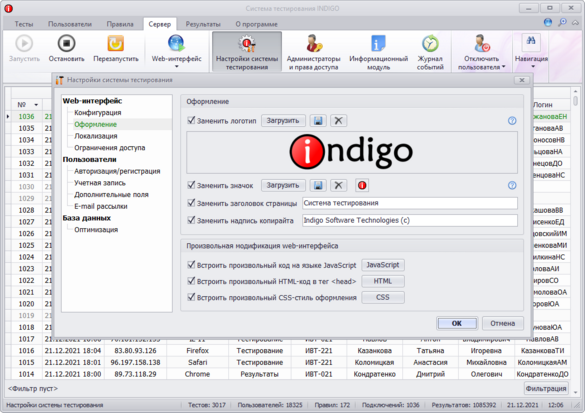Image resolution: width=585 pixels, height=413 pixels.
Task: Delete the custom favicon with X icon
Action: pos(338,185)
